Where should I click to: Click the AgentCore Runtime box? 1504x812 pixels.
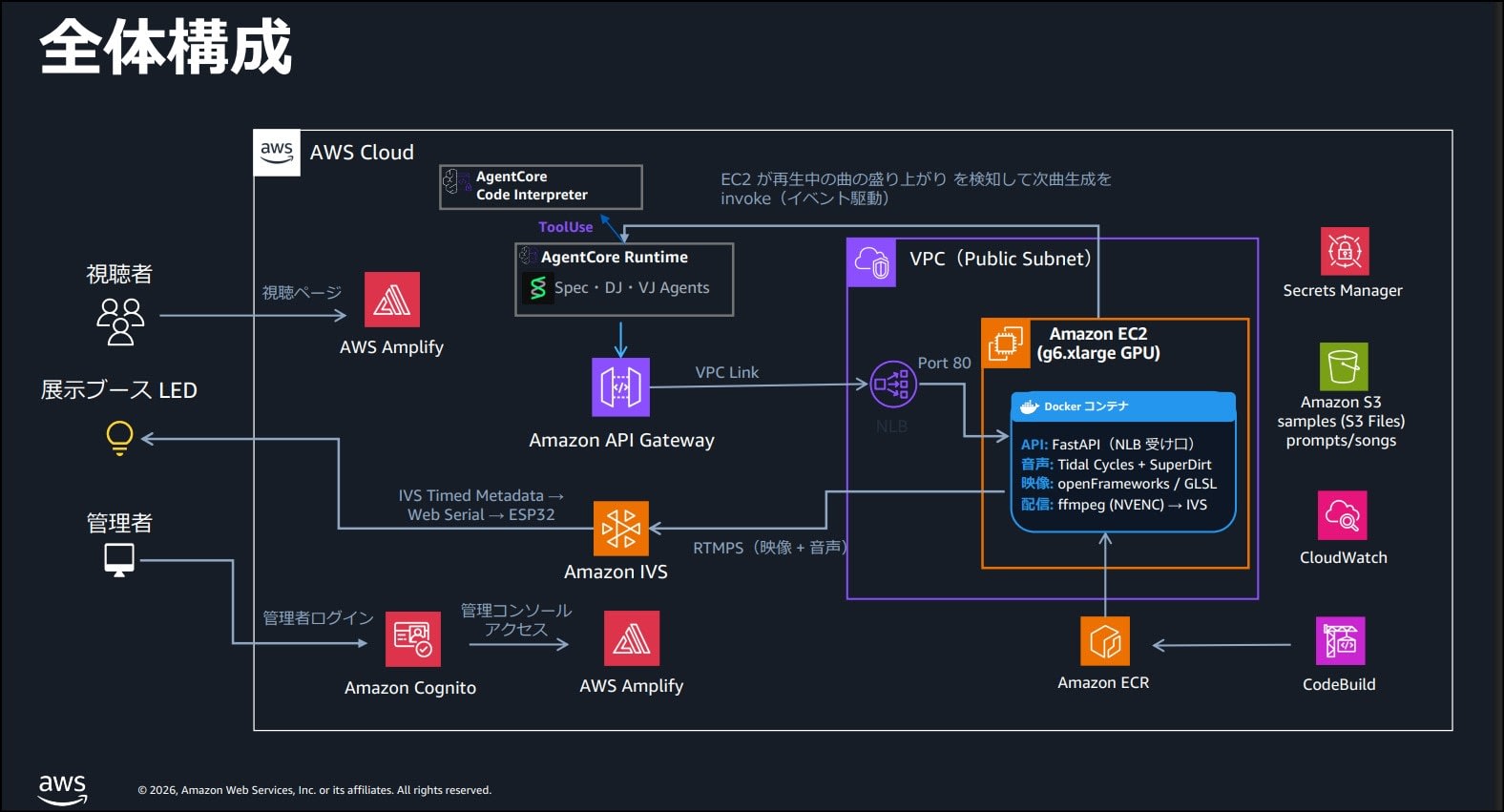coord(624,280)
